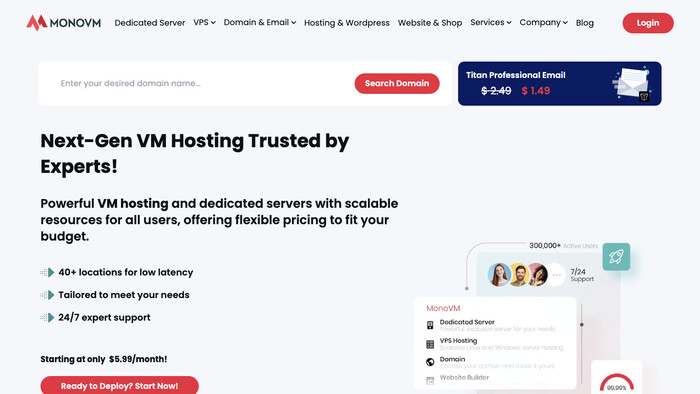Click the dark-haired woman avatar
700x394 pixels.
click(x=538, y=274)
